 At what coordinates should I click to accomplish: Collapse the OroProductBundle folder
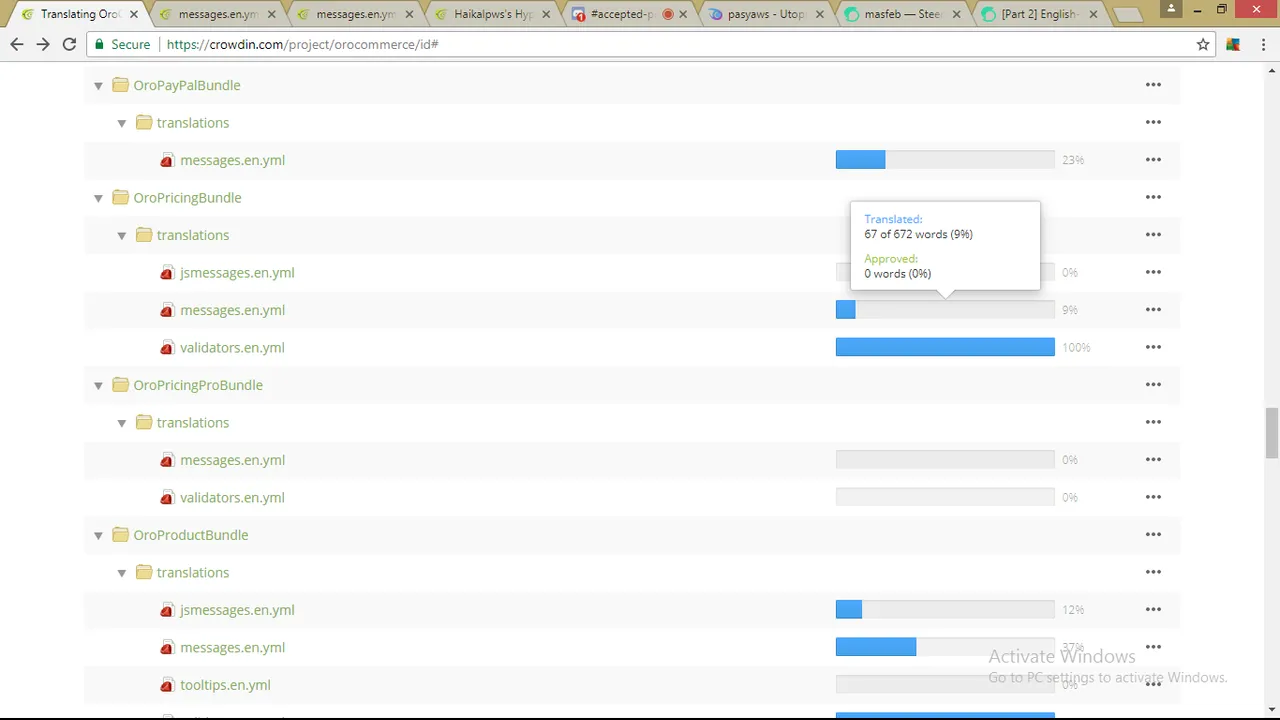click(x=98, y=536)
